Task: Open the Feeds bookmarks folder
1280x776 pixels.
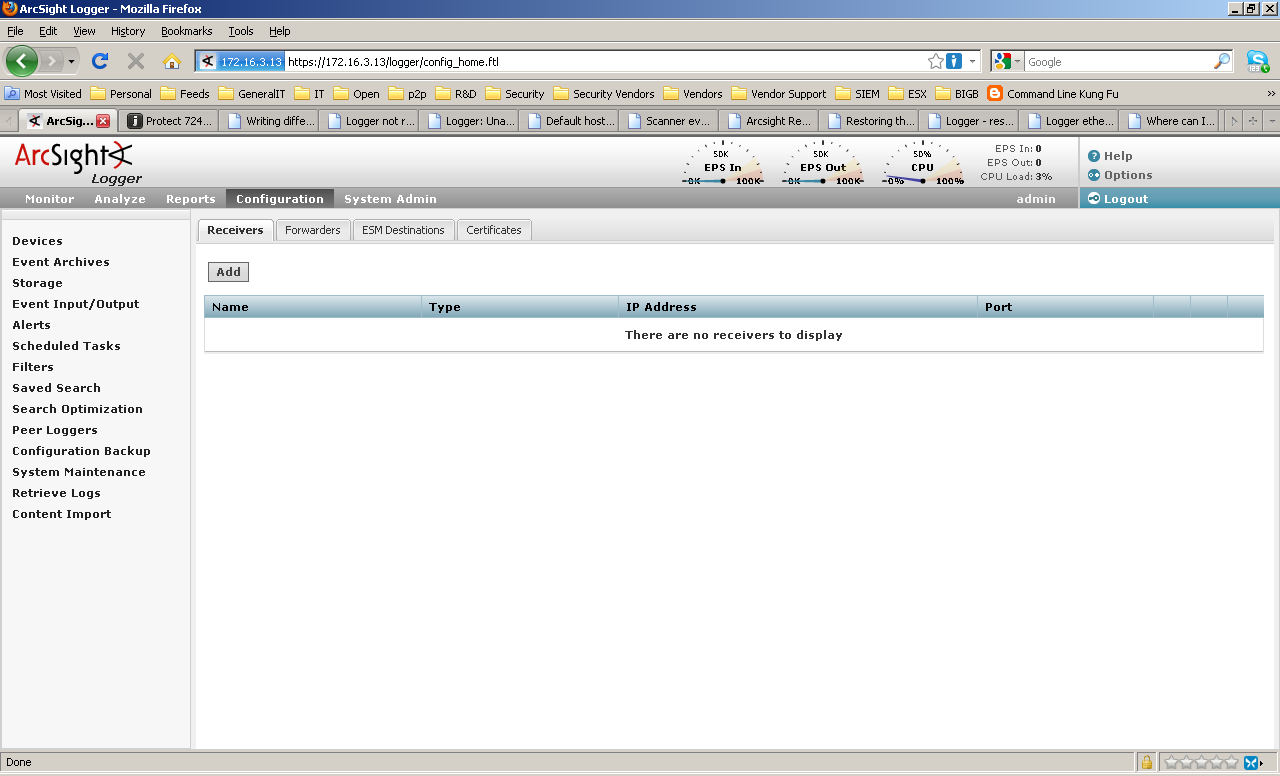Action: (x=184, y=94)
